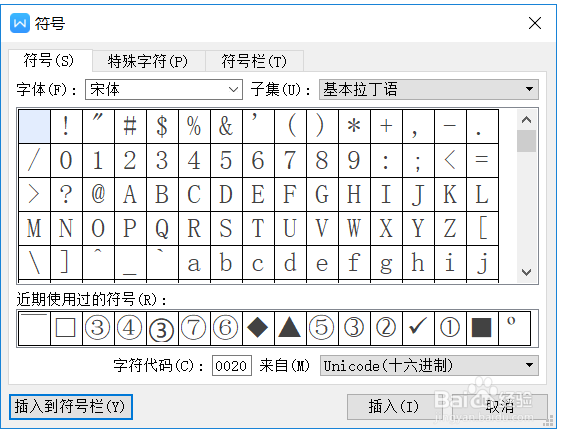Choose the digit 9 symbol
The height and width of the screenshot is (437, 566).
point(354,161)
